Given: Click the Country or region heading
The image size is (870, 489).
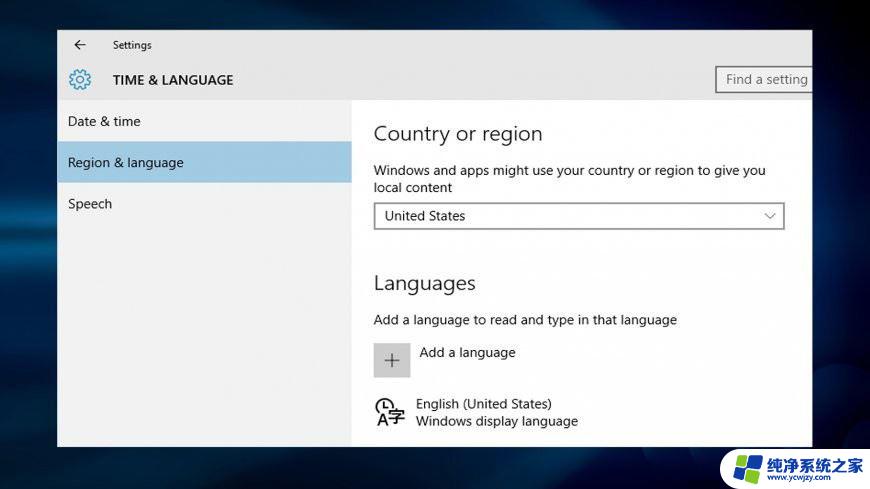Looking at the screenshot, I should pyautogui.click(x=458, y=134).
